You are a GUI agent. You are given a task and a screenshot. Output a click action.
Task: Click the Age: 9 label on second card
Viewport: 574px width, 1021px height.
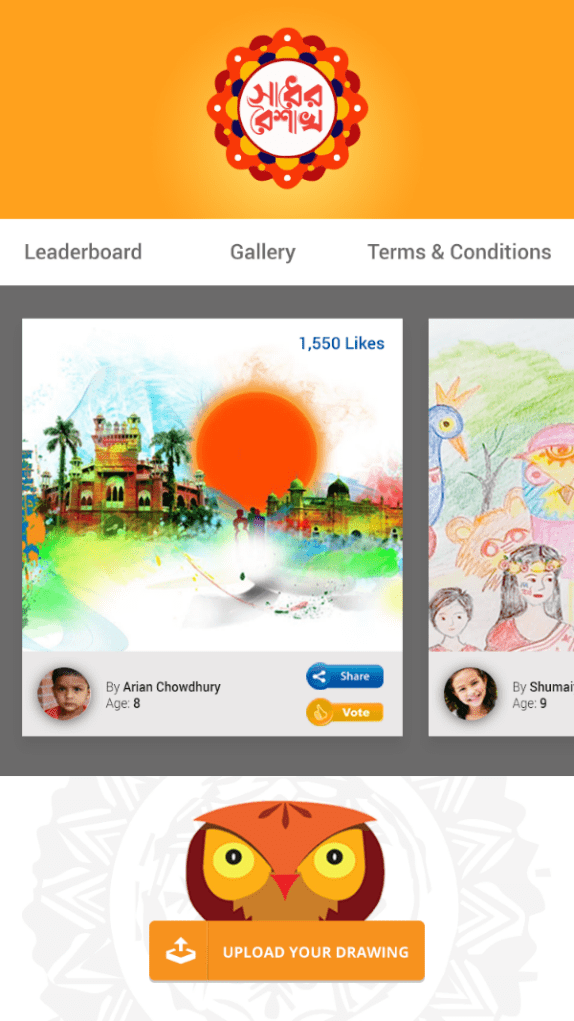point(529,703)
